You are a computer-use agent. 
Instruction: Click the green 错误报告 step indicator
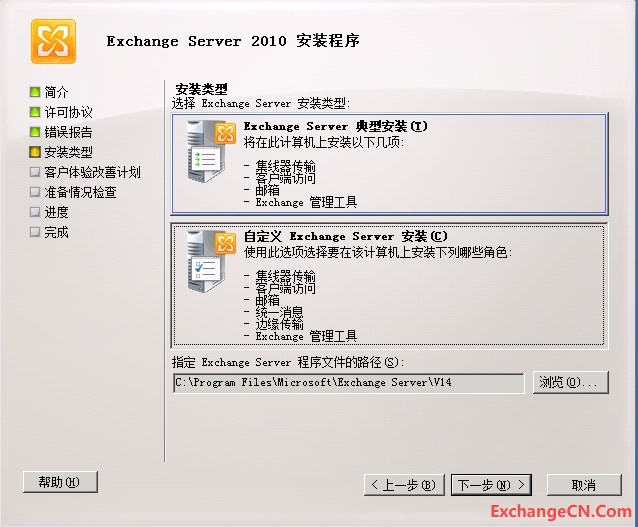tap(35, 132)
